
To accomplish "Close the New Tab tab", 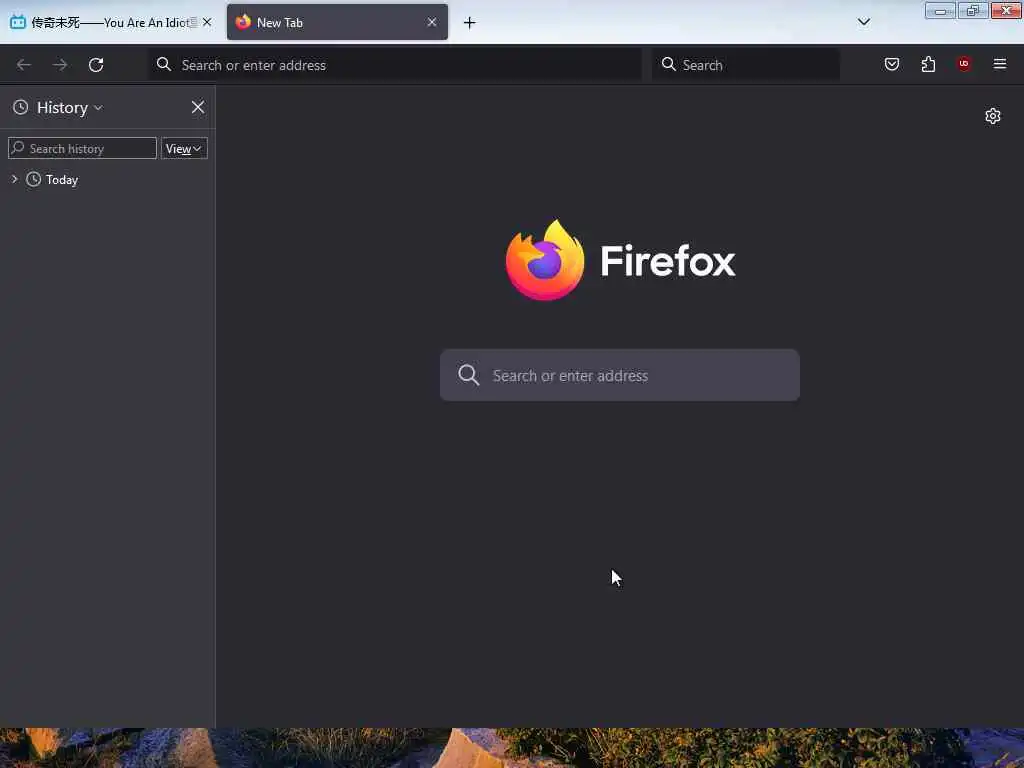I will click(432, 22).
